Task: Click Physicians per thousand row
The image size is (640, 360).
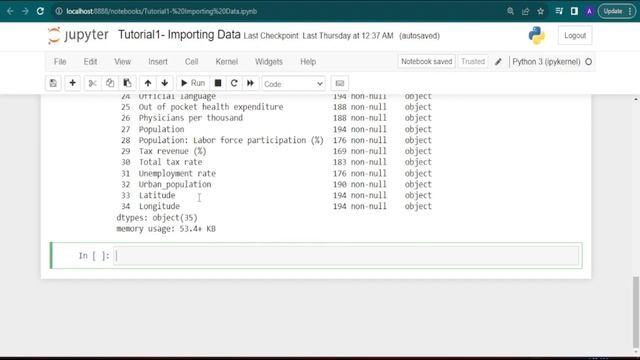Action: [276, 118]
